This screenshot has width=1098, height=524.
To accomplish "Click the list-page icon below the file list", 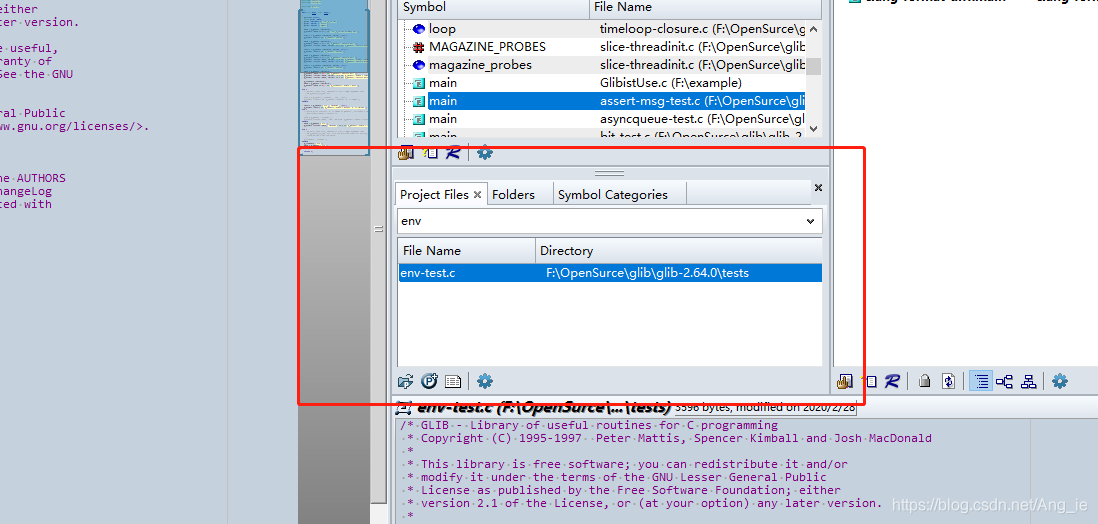I will [452, 381].
